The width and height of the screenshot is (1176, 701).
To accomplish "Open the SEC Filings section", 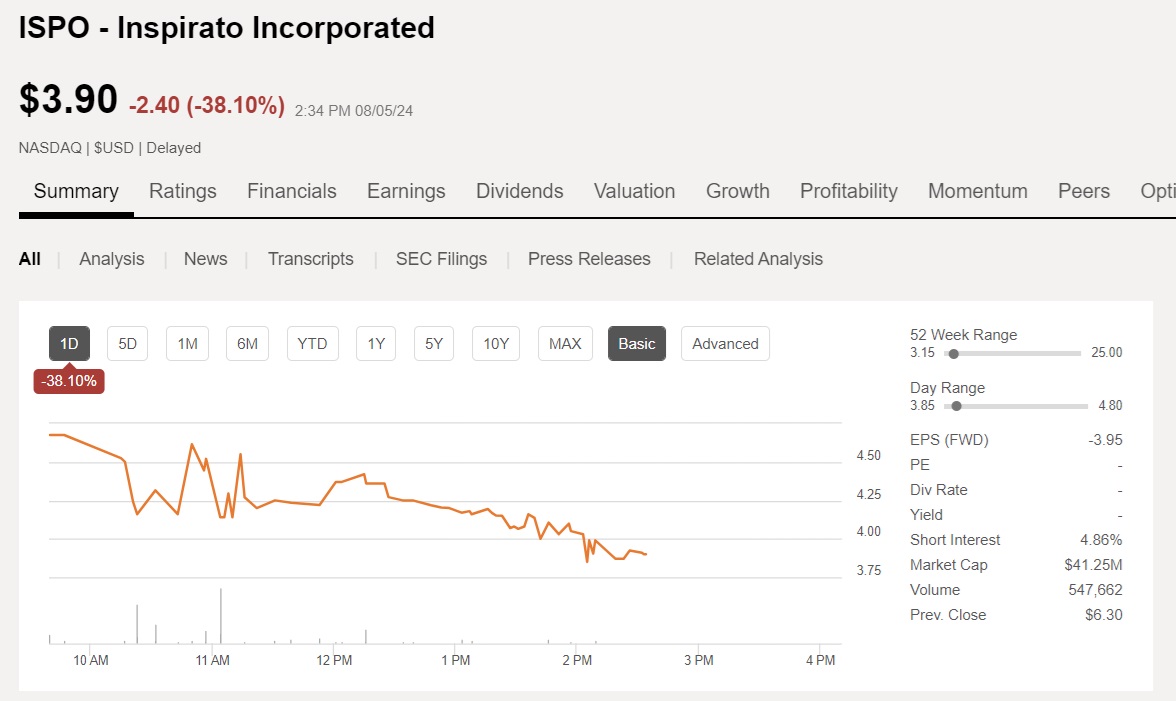I will pos(441,258).
